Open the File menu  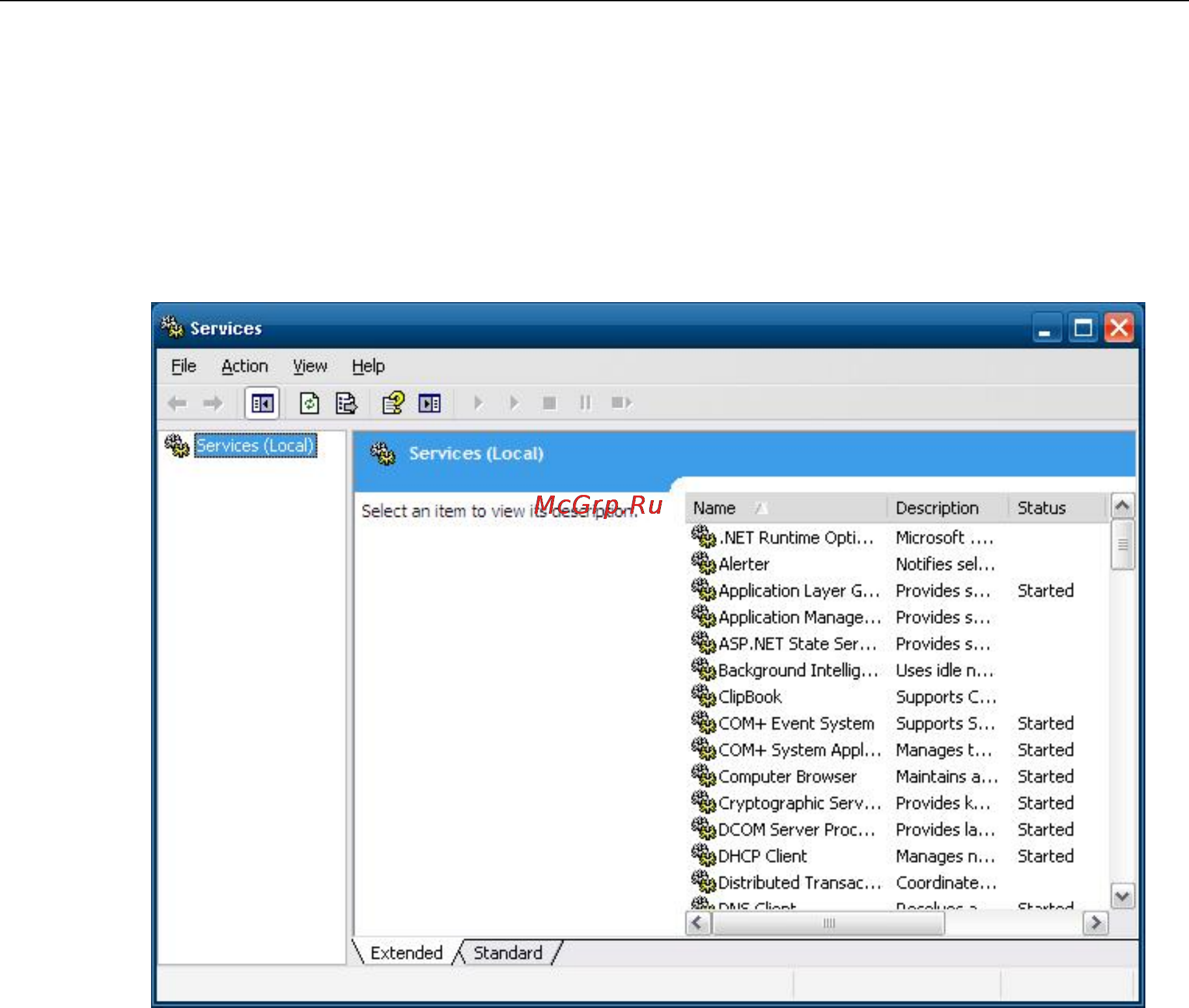(x=184, y=366)
